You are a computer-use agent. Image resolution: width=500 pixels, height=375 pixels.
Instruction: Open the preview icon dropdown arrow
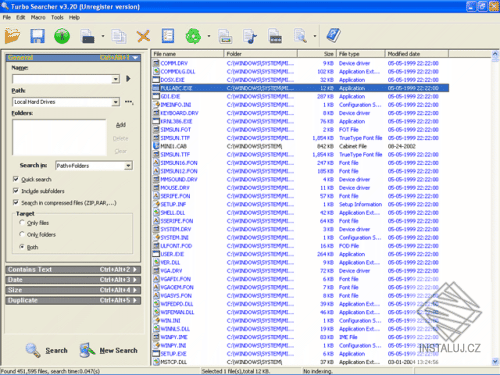coord(315,36)
